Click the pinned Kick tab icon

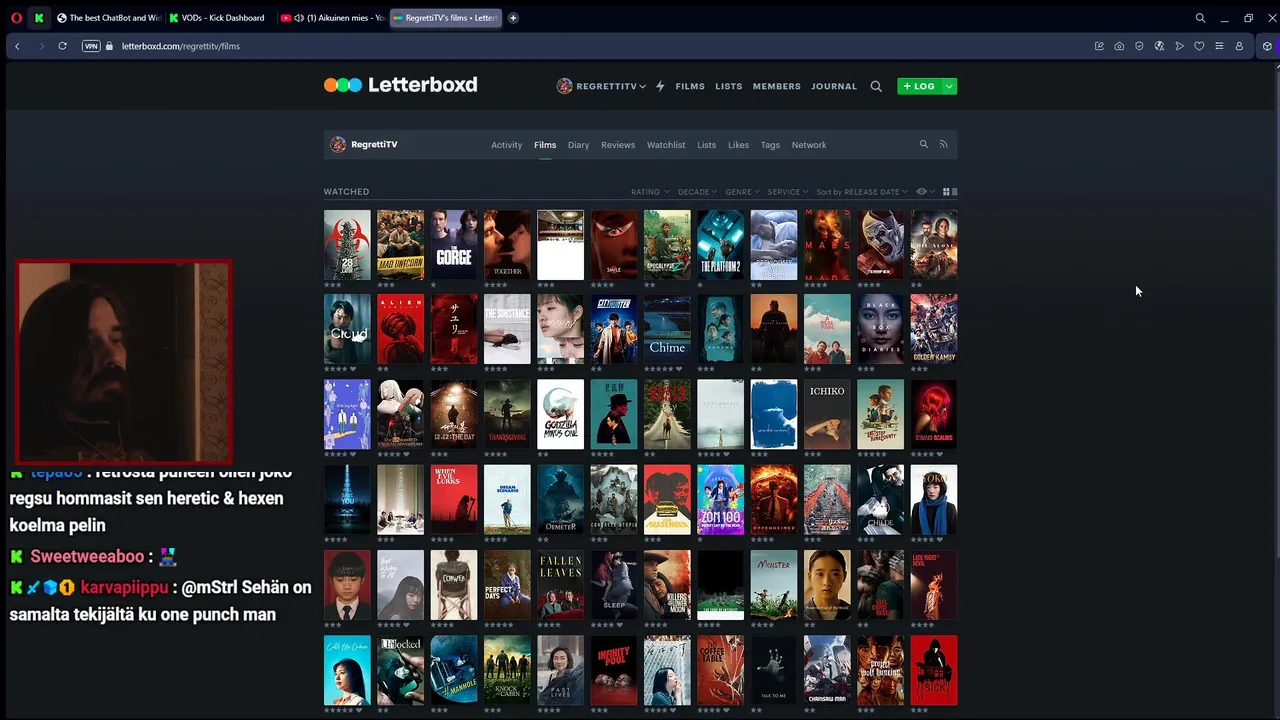(39, 18)
